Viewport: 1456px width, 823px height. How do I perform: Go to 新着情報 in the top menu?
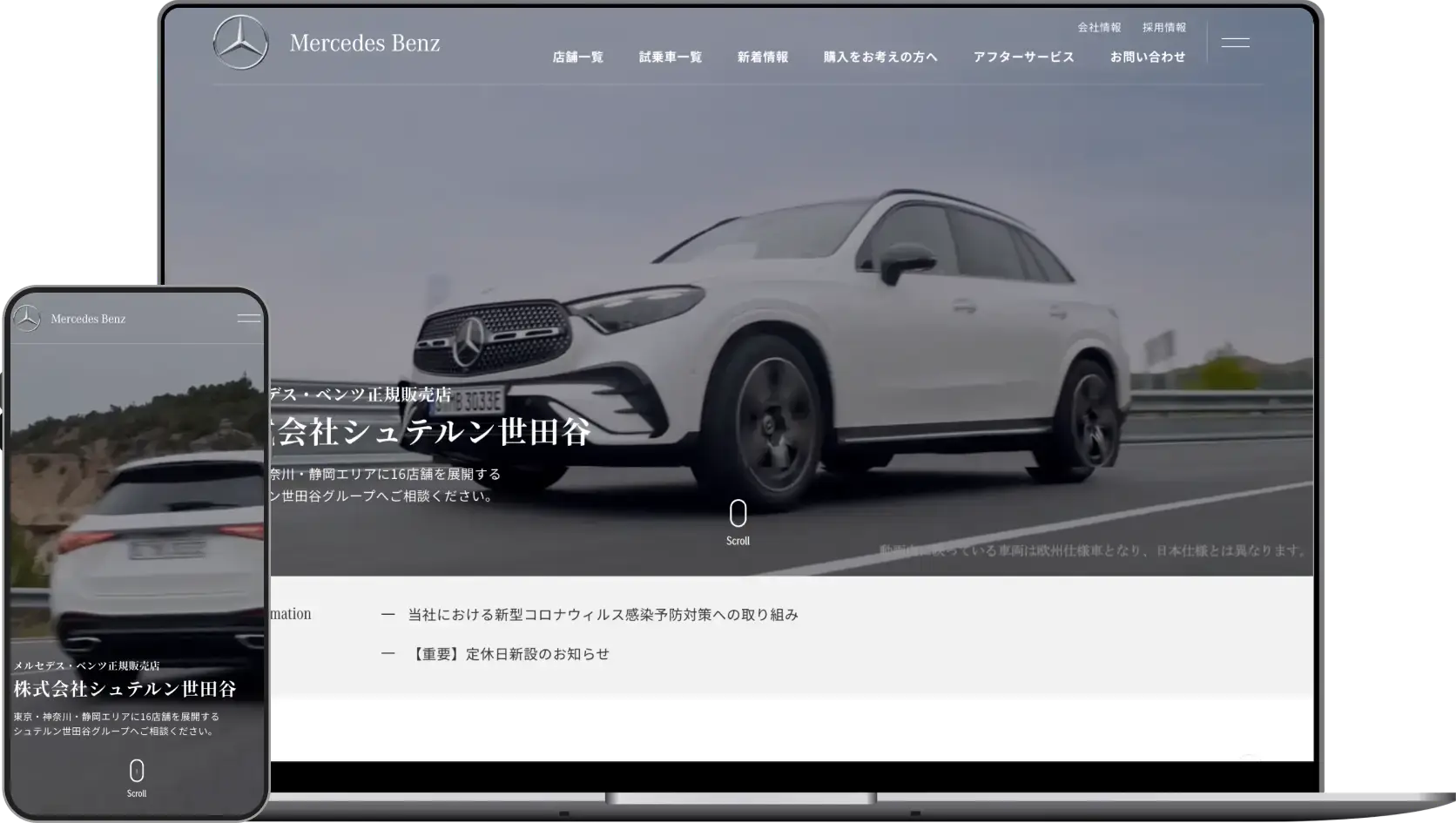click(x=763, y=57)
